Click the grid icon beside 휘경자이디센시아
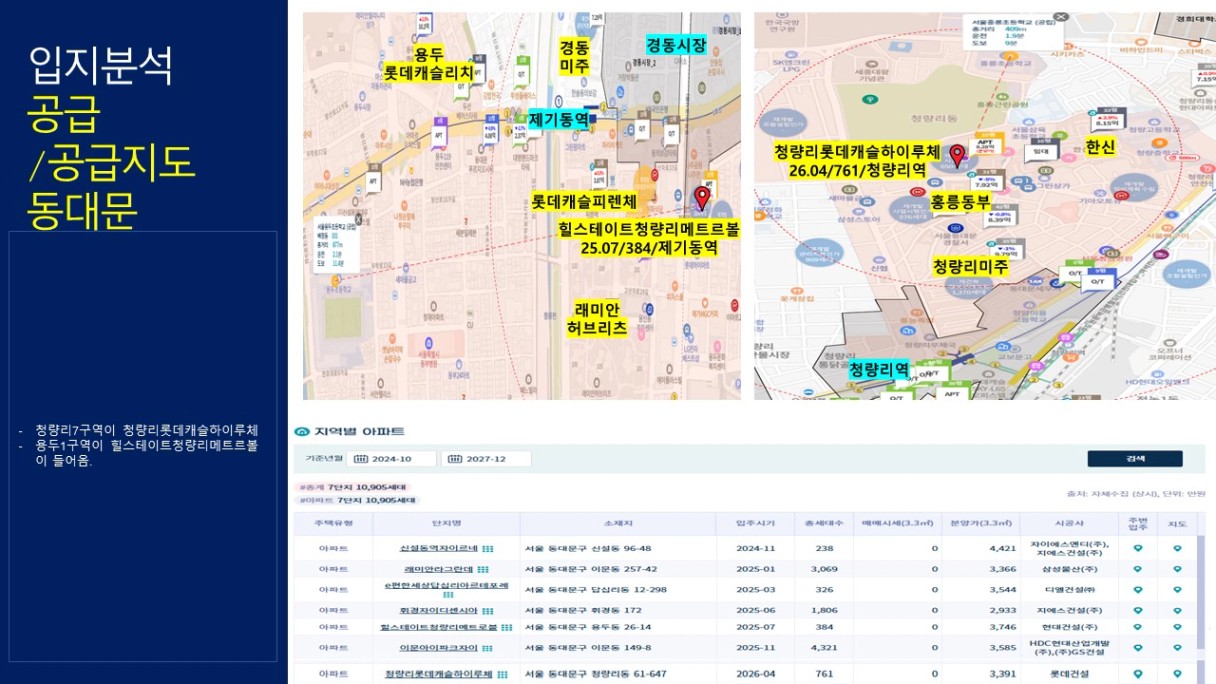Screen dimensions: 1216x684 click(x=488, y=610)
